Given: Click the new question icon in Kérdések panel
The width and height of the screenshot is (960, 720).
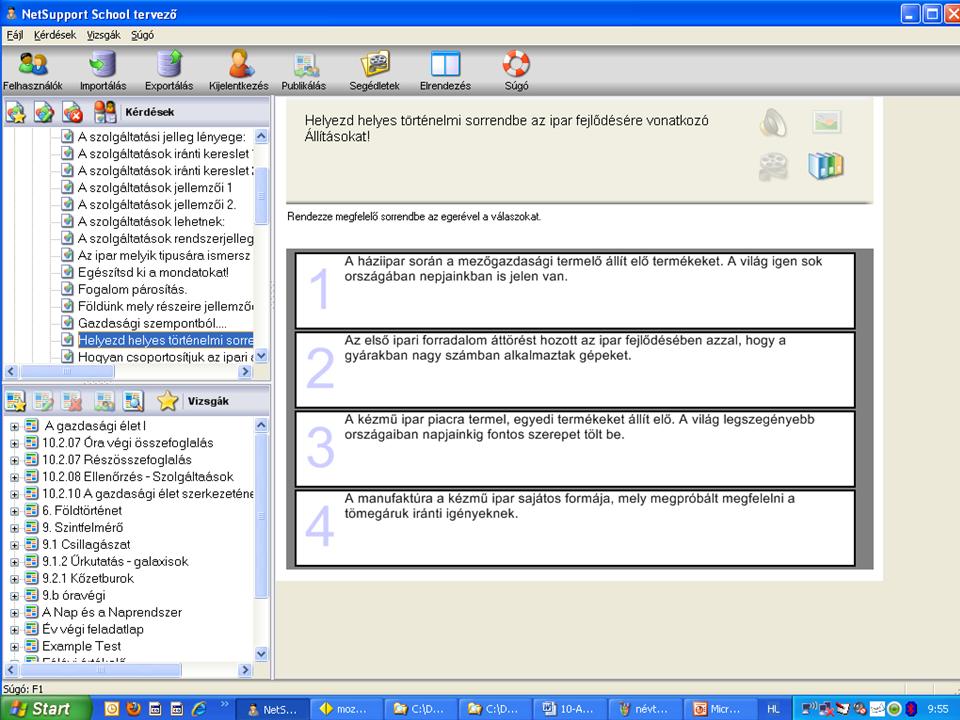Looking at the screenshot, I should pos(16,112).
